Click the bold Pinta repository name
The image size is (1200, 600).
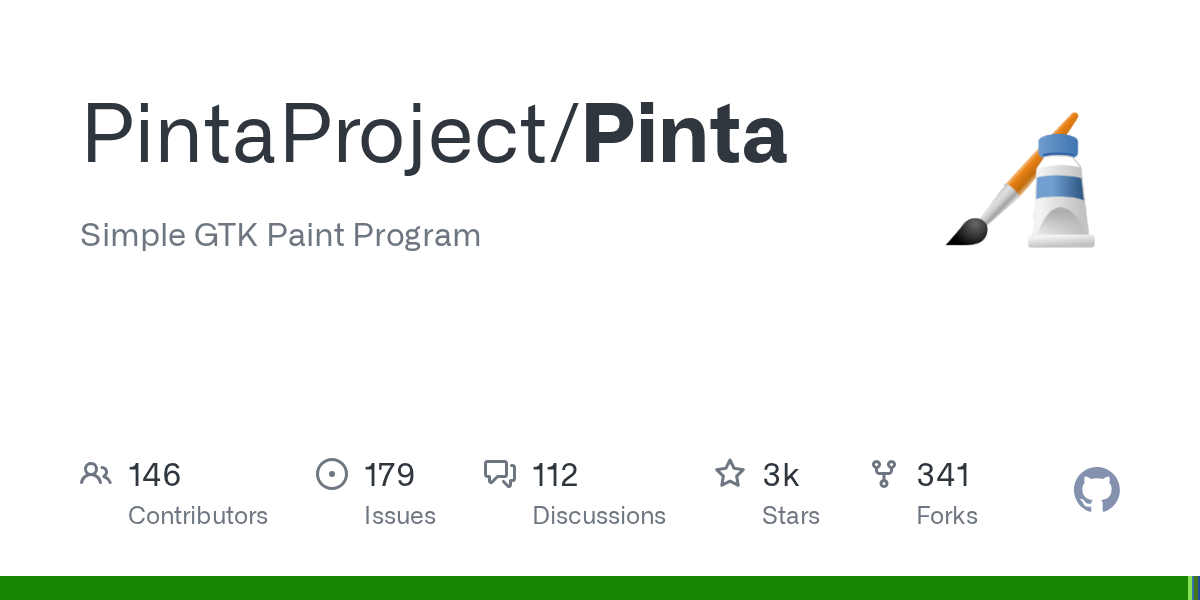tap(685, 135)
